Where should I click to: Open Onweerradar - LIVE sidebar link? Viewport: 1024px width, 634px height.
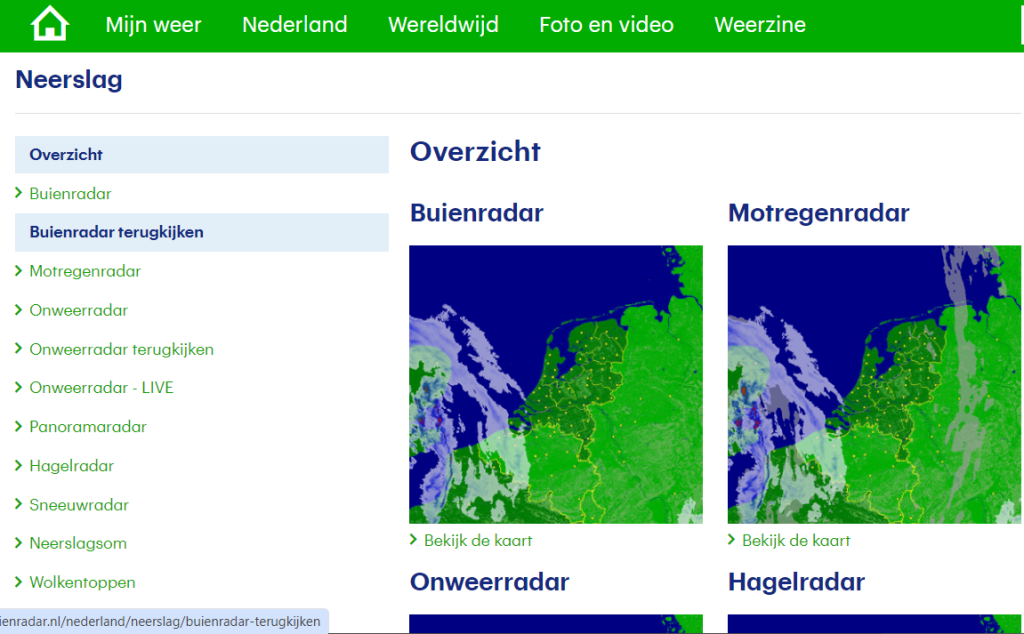(101, 388)
